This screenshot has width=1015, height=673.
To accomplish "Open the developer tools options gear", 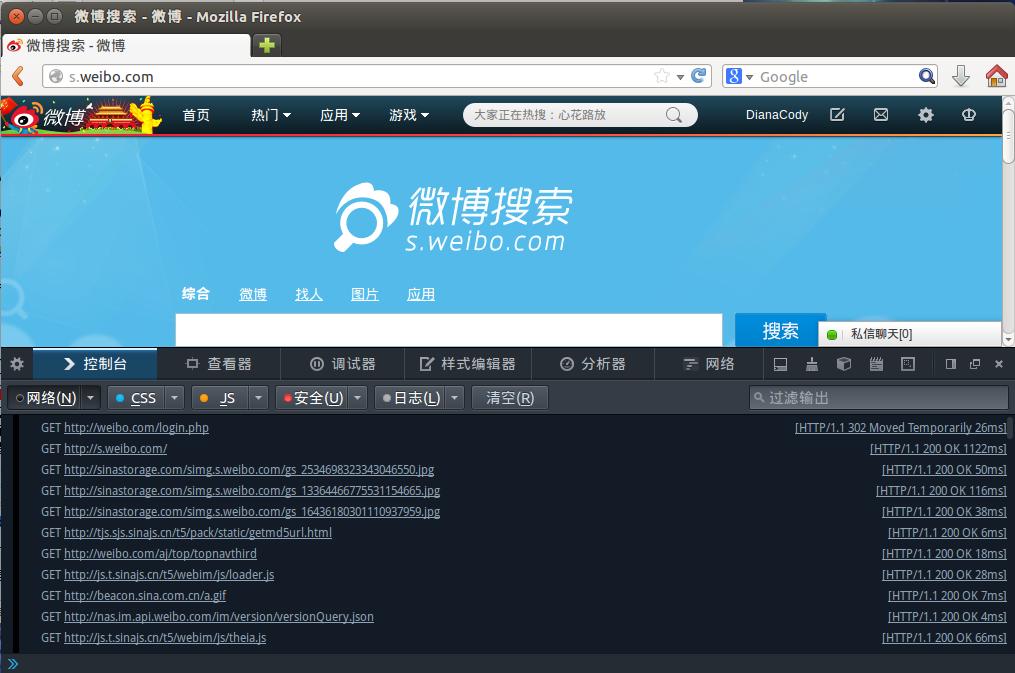I will [x=16, y=364].
